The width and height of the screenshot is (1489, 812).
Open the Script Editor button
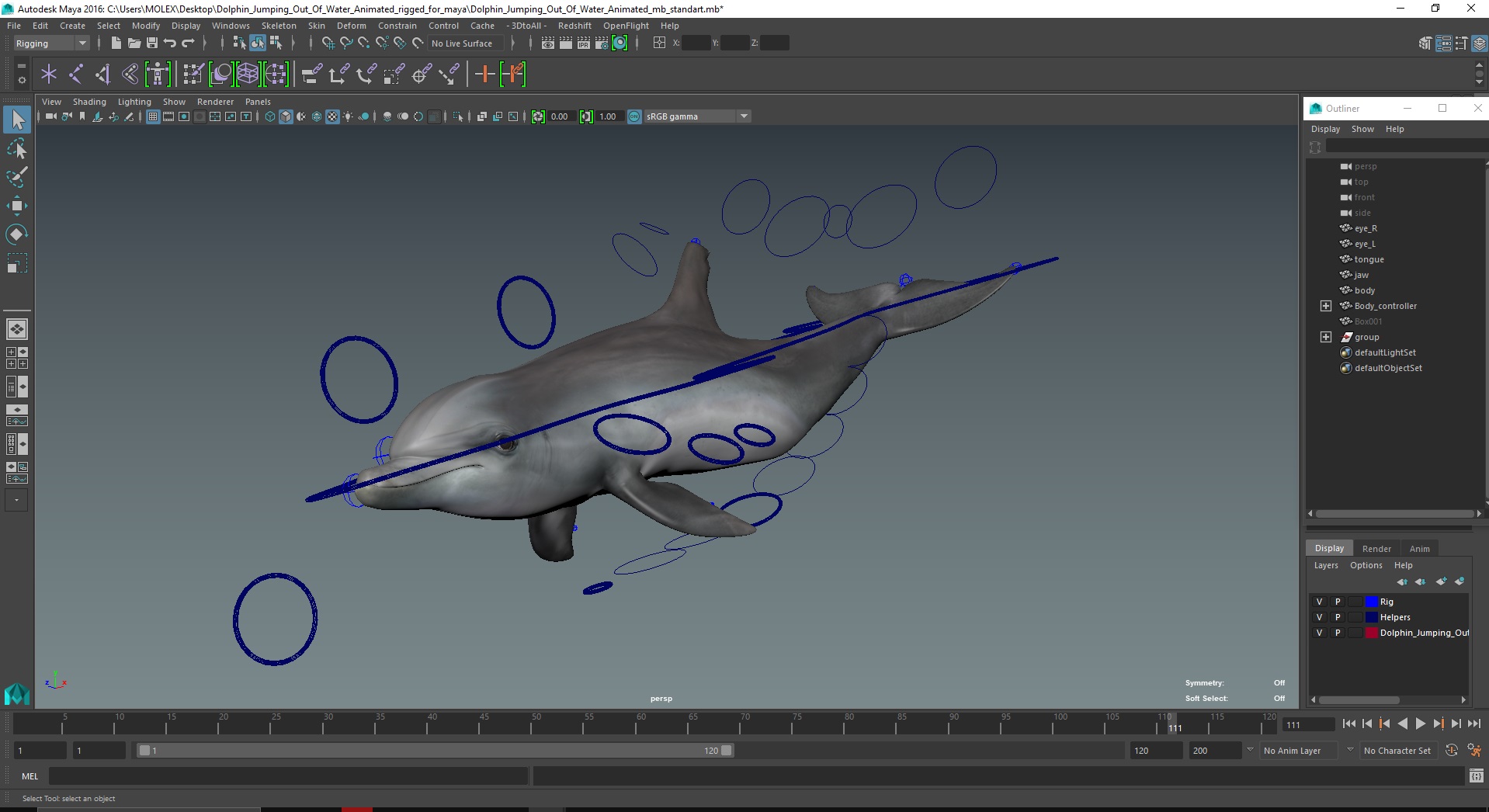tap(1477, 776)
